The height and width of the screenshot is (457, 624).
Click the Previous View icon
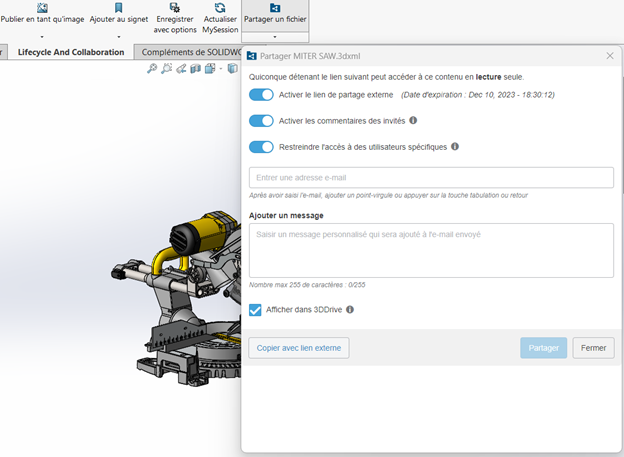coord(181,68)
